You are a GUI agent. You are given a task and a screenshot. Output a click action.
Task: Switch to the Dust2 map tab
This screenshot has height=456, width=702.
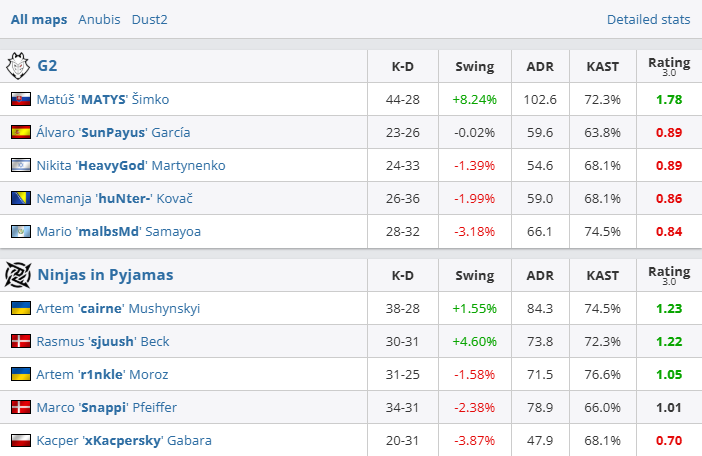150,19
